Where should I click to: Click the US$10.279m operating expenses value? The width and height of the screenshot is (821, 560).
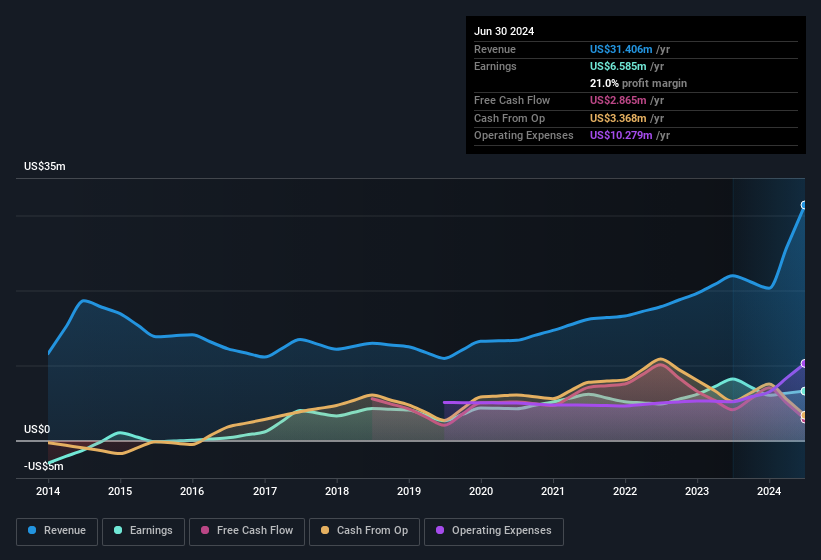point(621,136)
